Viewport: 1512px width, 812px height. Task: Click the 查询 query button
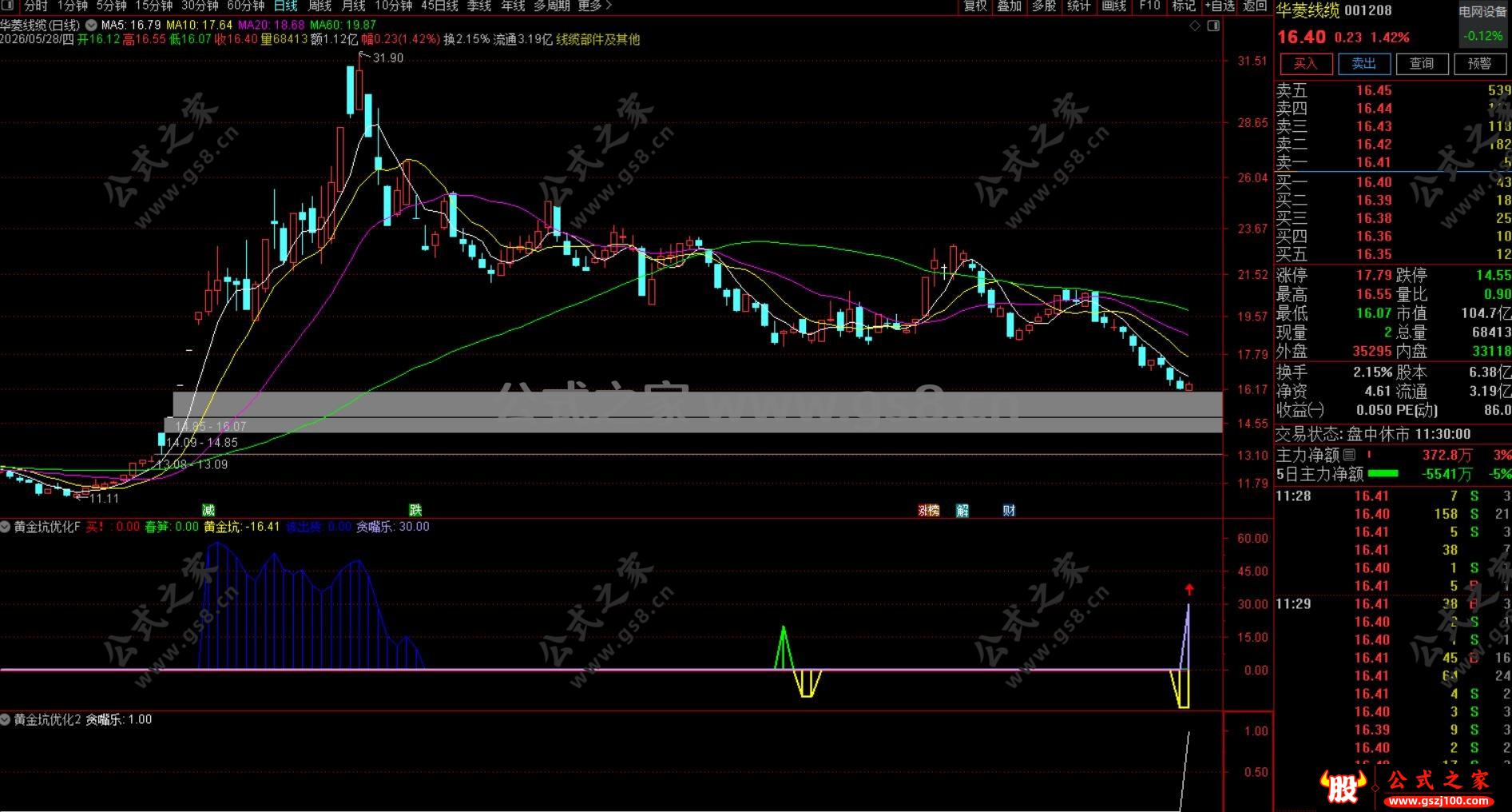coord(1422,64)
